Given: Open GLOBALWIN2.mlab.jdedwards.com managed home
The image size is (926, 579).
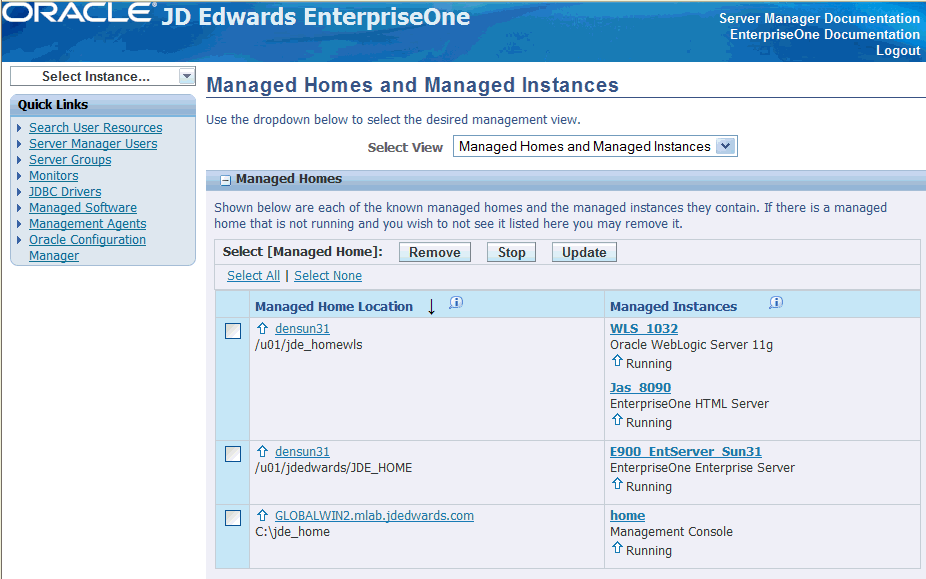Looking at the screenshot, I should coord(374,515).
